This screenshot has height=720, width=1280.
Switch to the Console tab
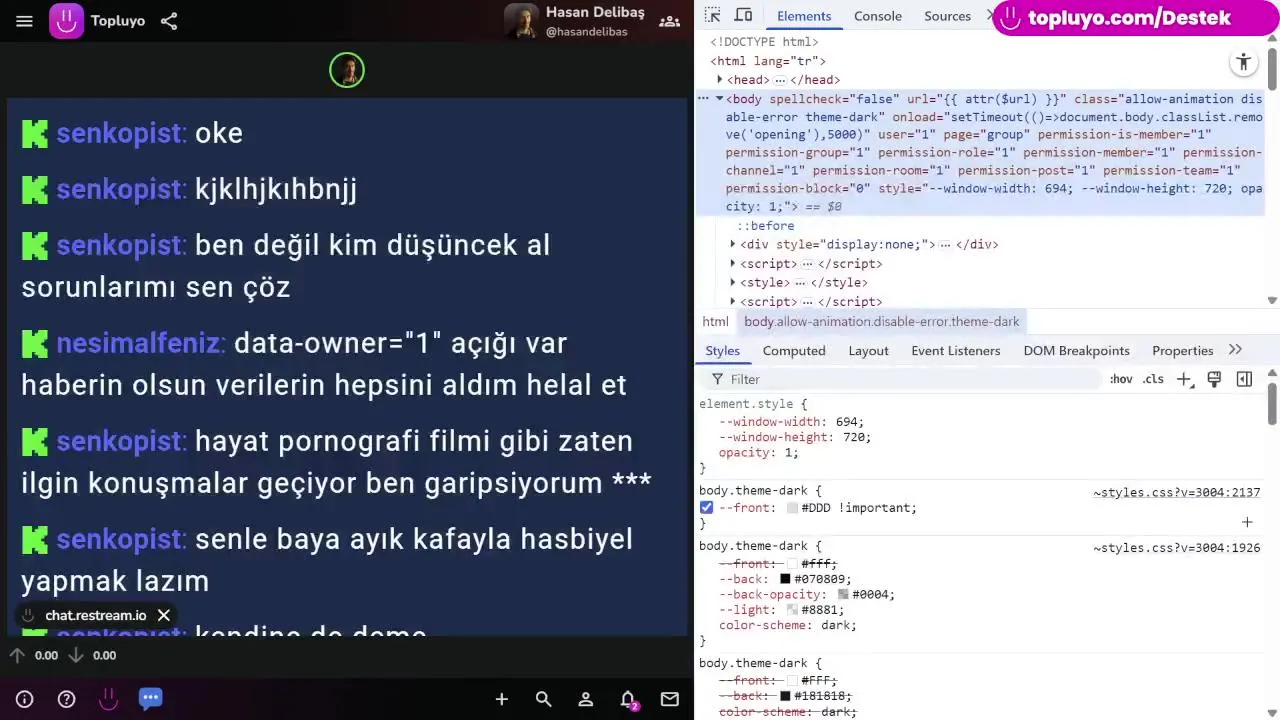878,16
